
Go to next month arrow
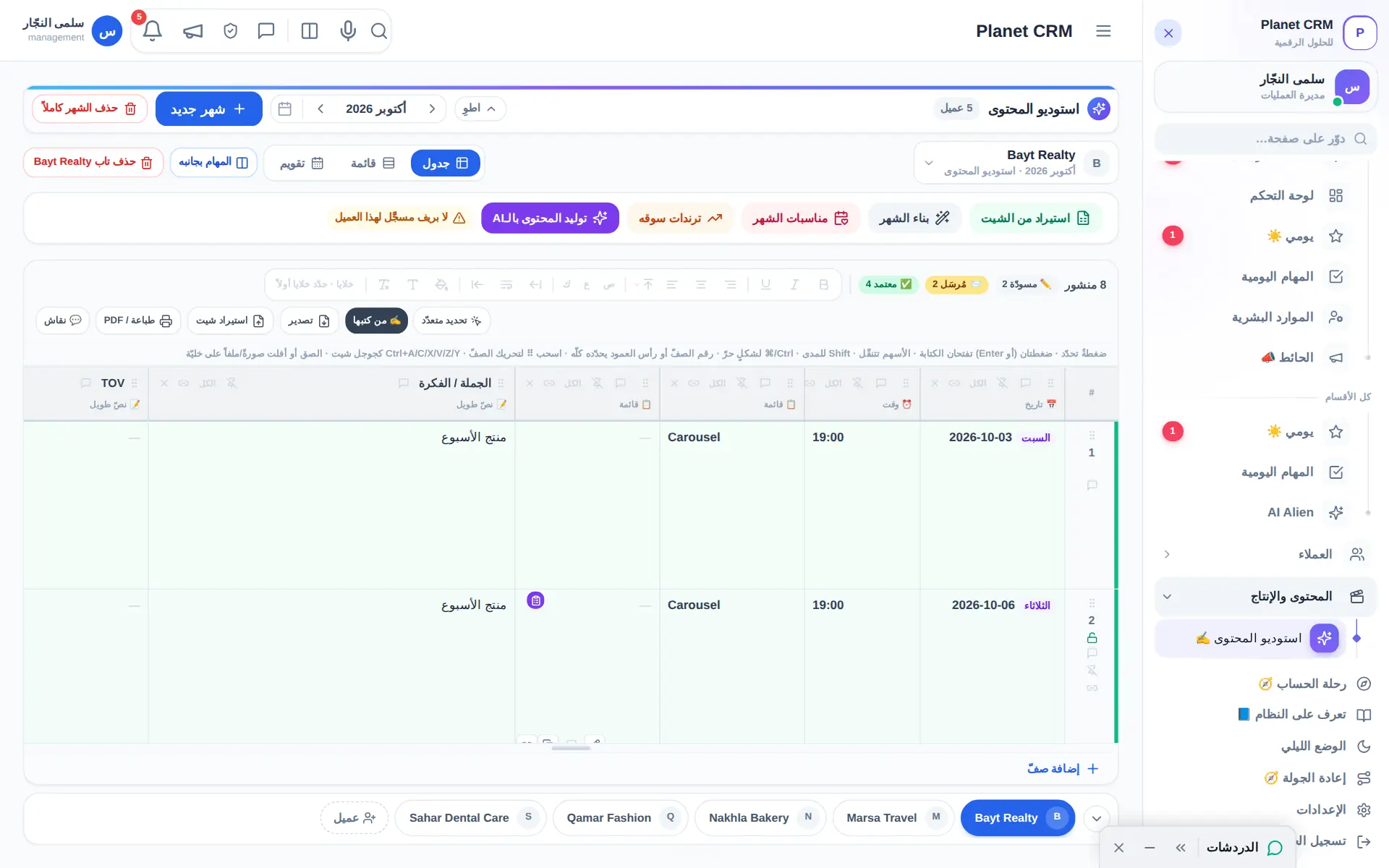coord(320,109)
